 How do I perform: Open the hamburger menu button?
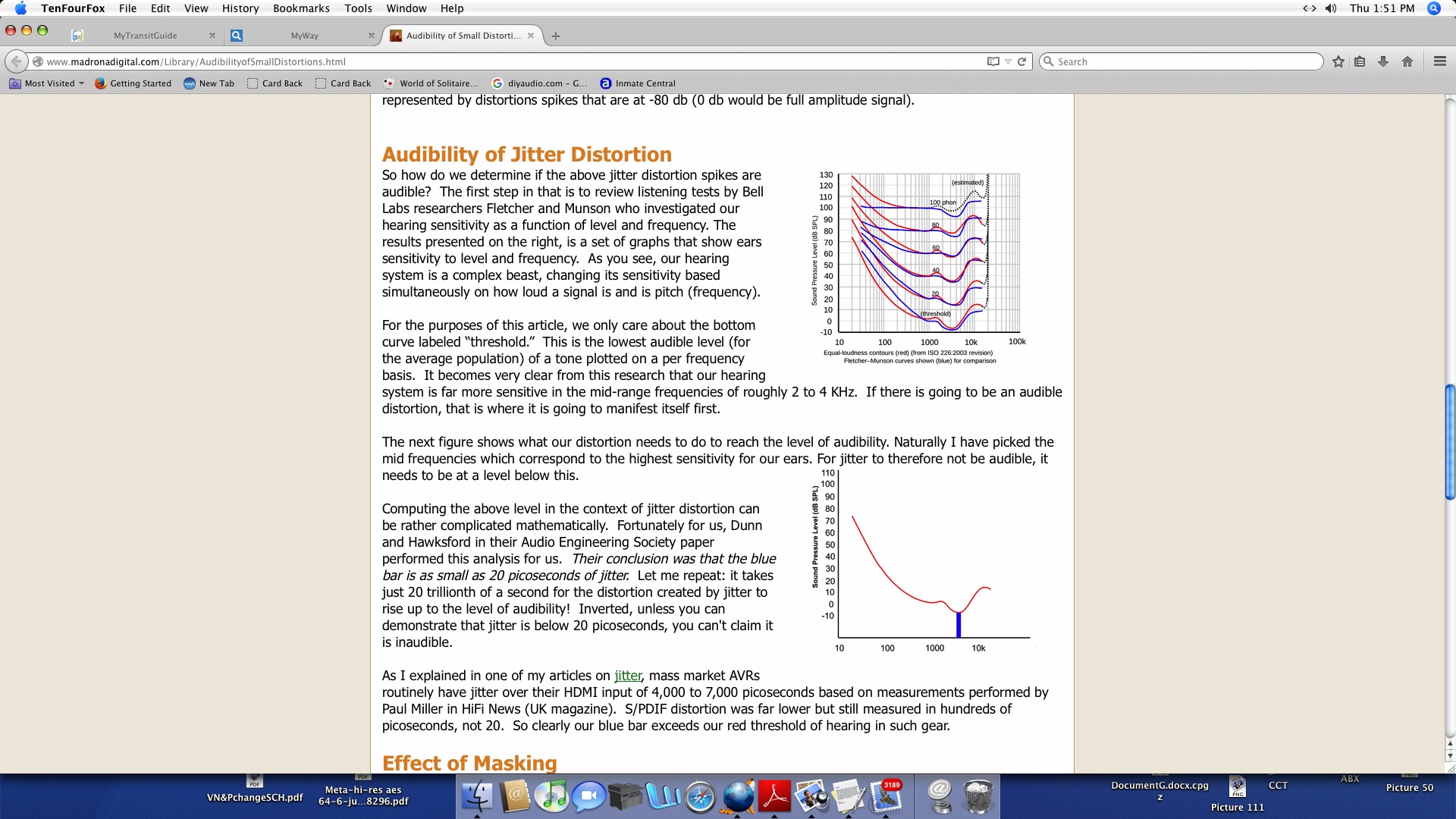pyautogui.click(x=1440, y=61)
